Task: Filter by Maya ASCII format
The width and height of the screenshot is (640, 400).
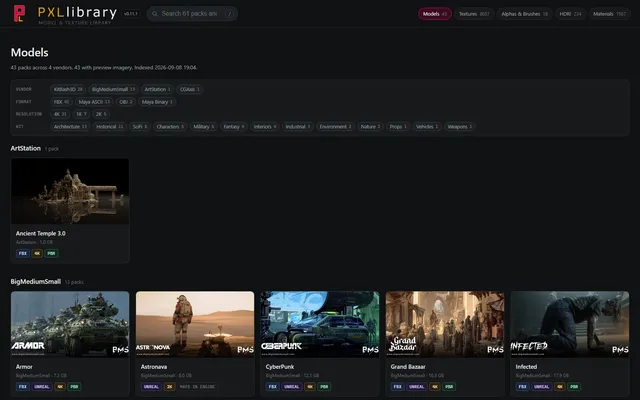Action: click(94, 102)
